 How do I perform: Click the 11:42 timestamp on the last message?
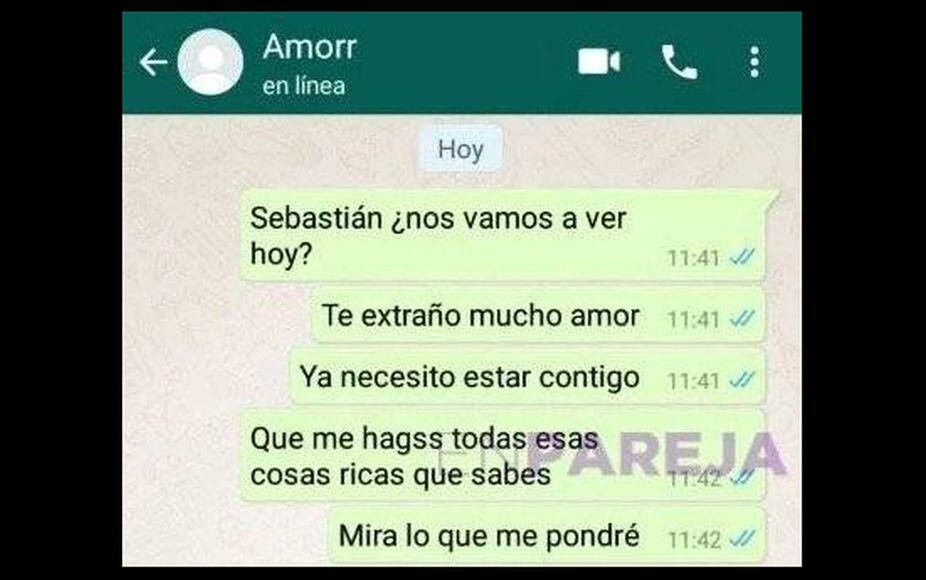pos(693,540)
